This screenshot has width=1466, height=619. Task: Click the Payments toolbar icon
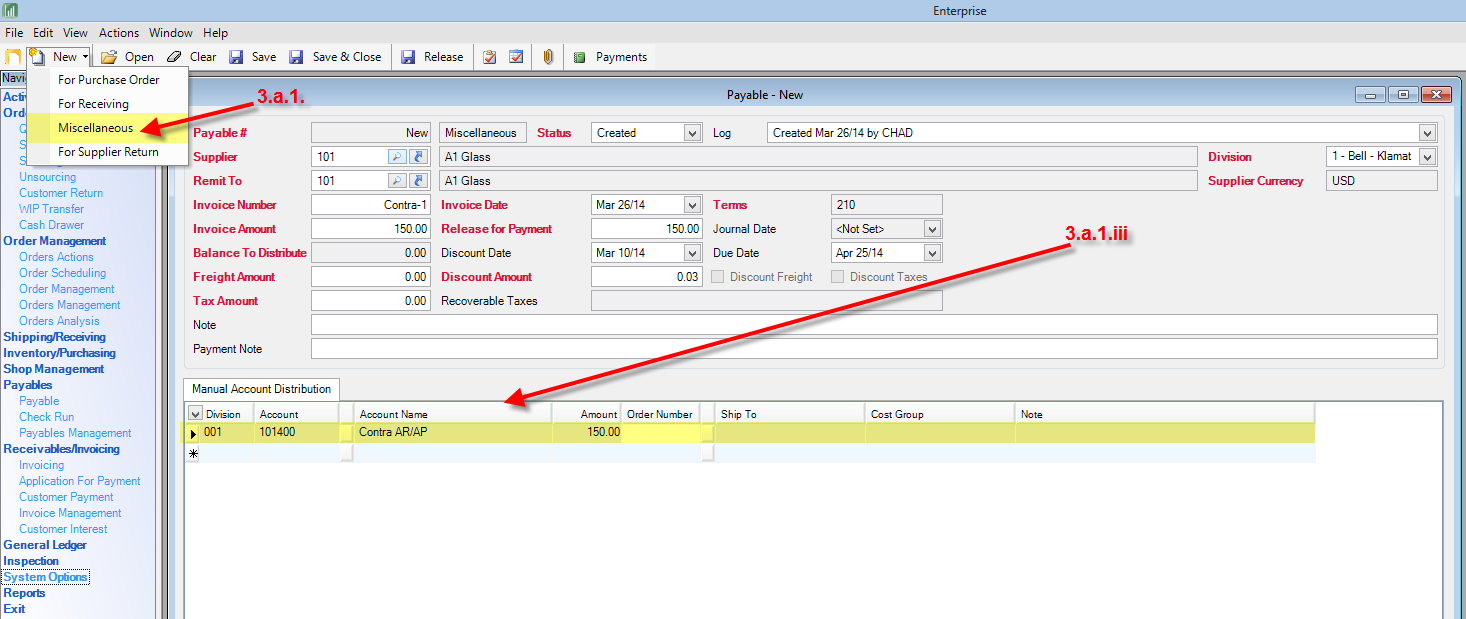pyautogui.click(x=580, y=57)
